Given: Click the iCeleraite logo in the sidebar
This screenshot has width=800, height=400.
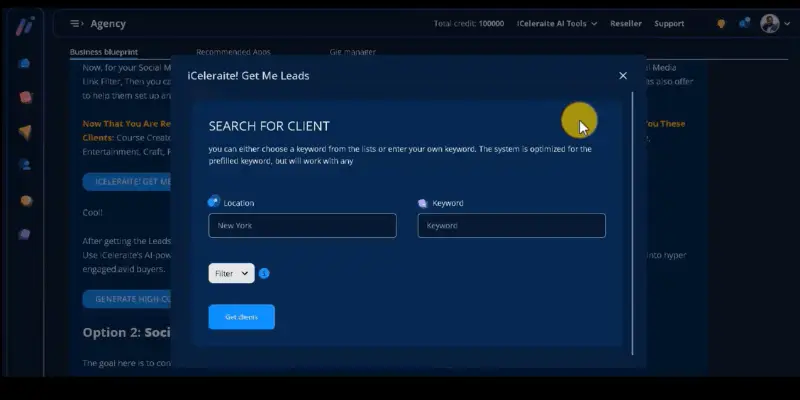Looking at the screenshot, I should pyautogui.click(x=24, y=25).
